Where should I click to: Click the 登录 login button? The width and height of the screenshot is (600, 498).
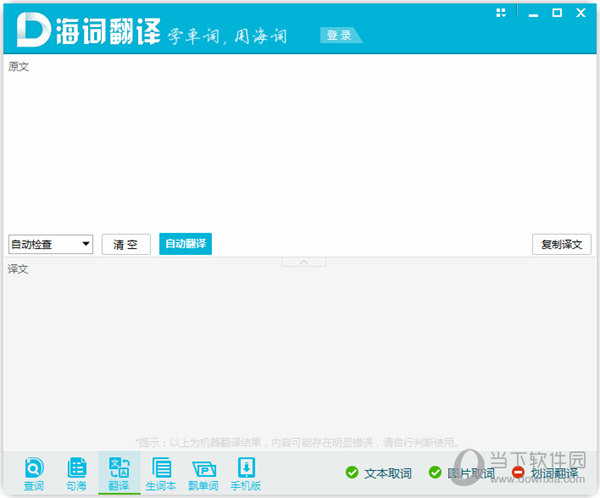click(x=340, y=35)
